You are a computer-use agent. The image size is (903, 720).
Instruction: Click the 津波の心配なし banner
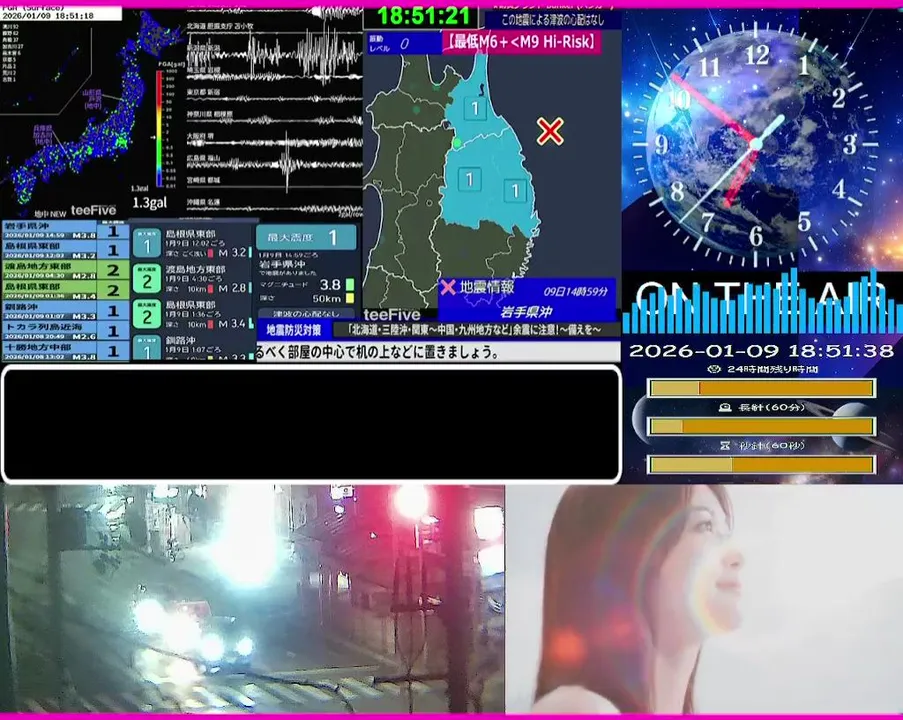coord(306,314)
